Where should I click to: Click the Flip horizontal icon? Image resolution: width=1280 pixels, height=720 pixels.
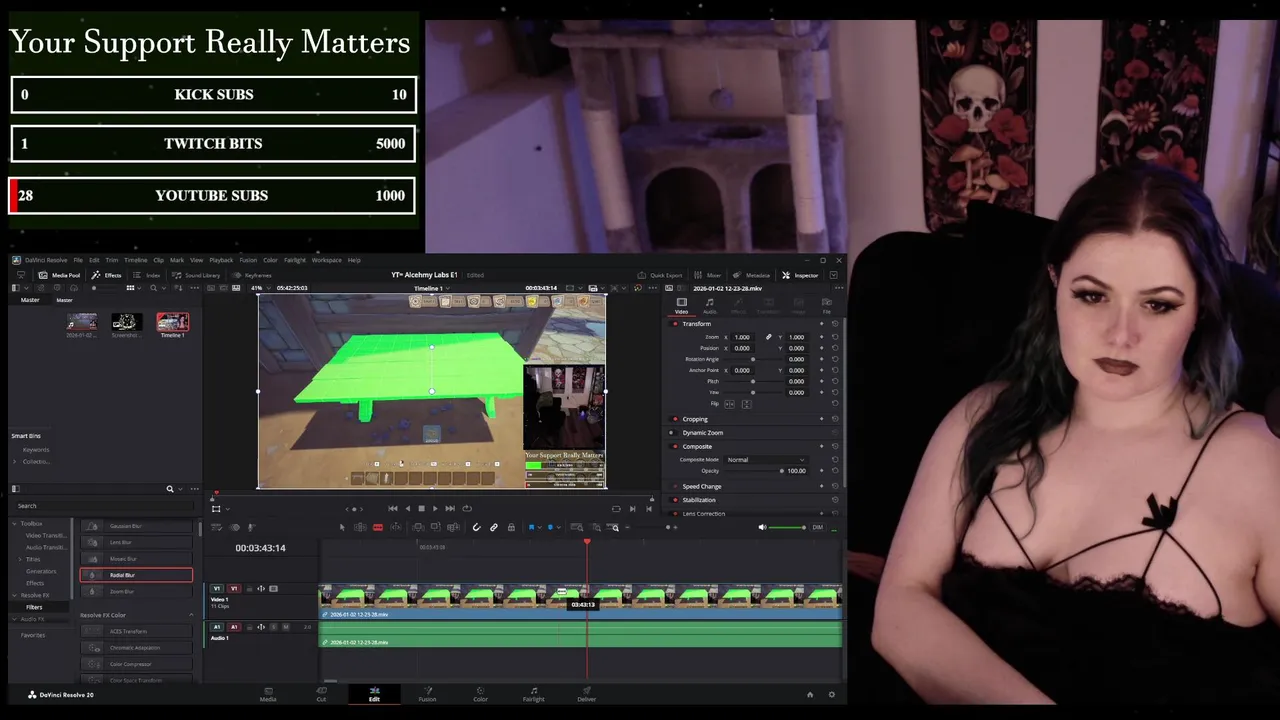730,404
